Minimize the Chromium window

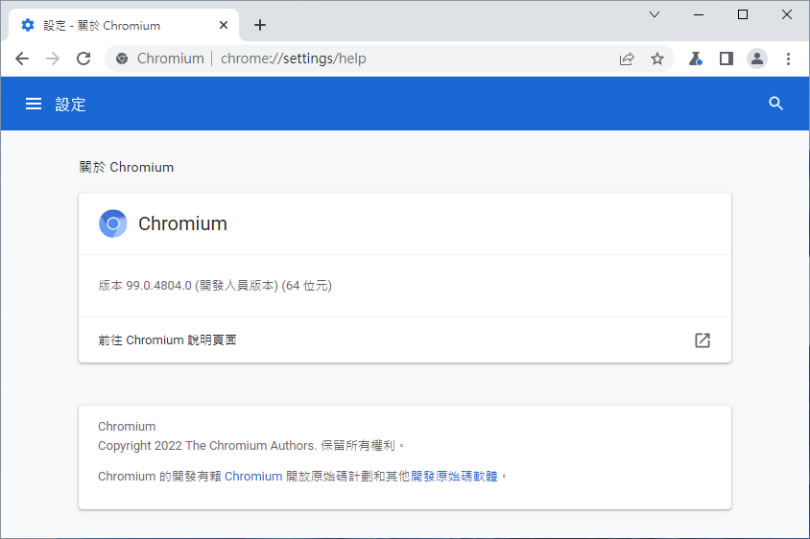[x=698, y=14]
